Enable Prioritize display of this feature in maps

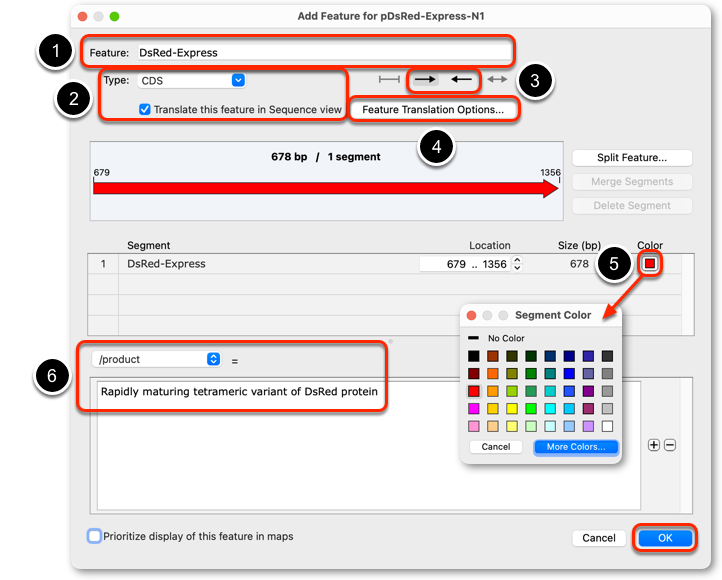point(94,536)
